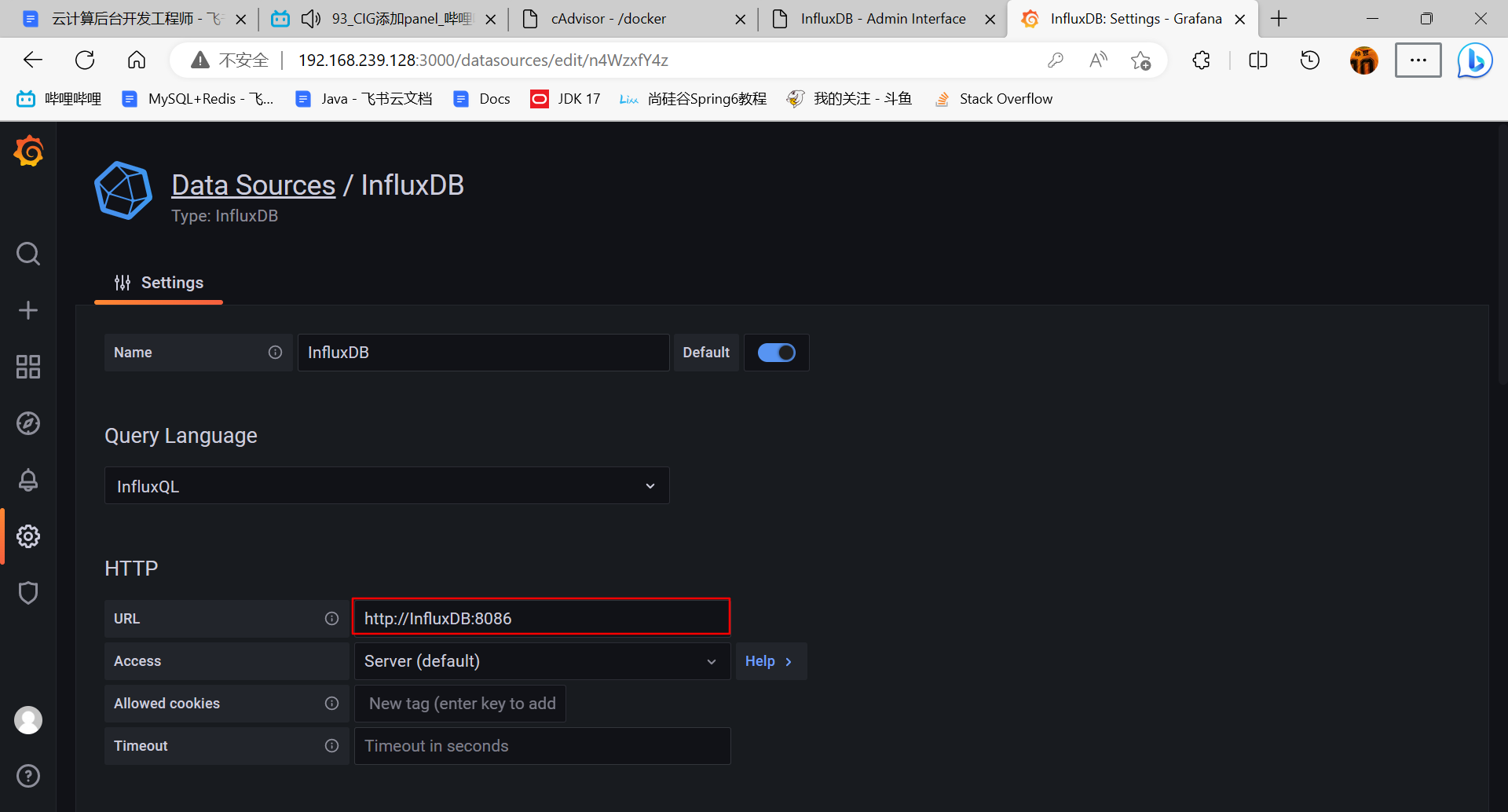Open the 我的关注 - 斗鱼 bookmark
The width and height of the screenshot is (1508, 812).
(x=849, y=99)
